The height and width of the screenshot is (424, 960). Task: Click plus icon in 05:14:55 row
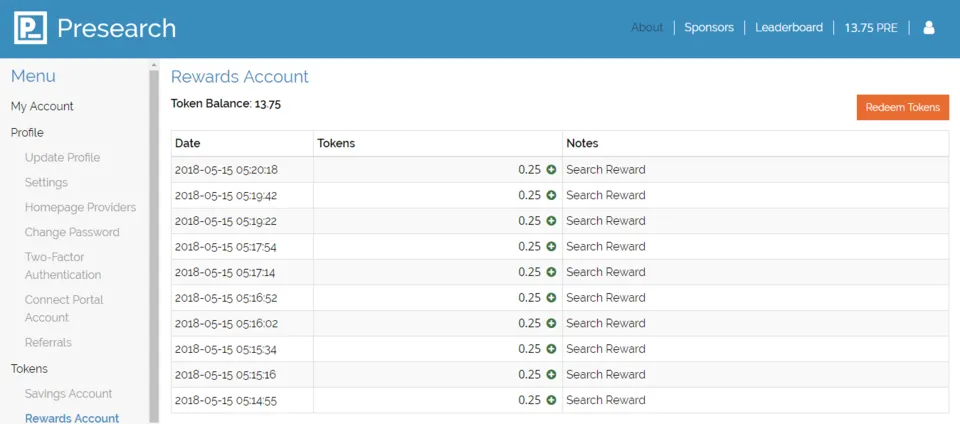pos(551,400)
